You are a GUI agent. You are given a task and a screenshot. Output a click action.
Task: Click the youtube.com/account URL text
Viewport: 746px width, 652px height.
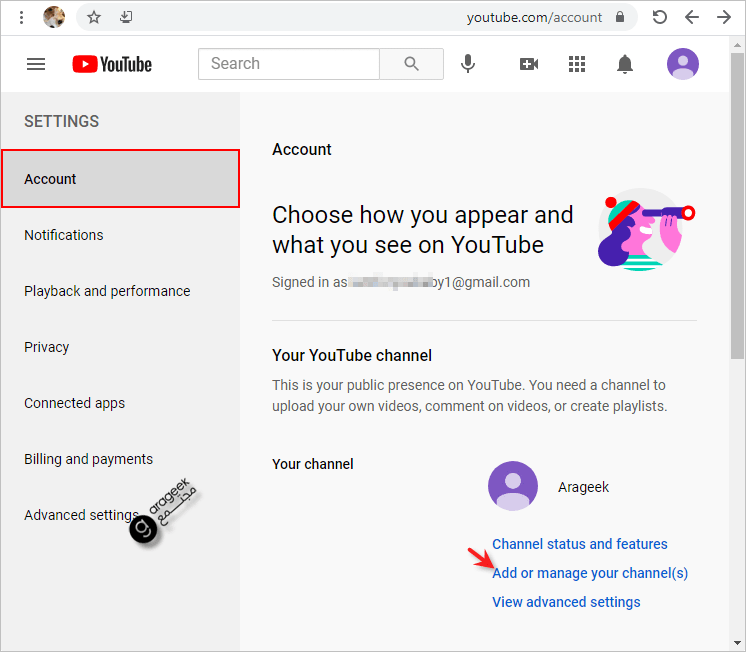[x=534, y=18]
